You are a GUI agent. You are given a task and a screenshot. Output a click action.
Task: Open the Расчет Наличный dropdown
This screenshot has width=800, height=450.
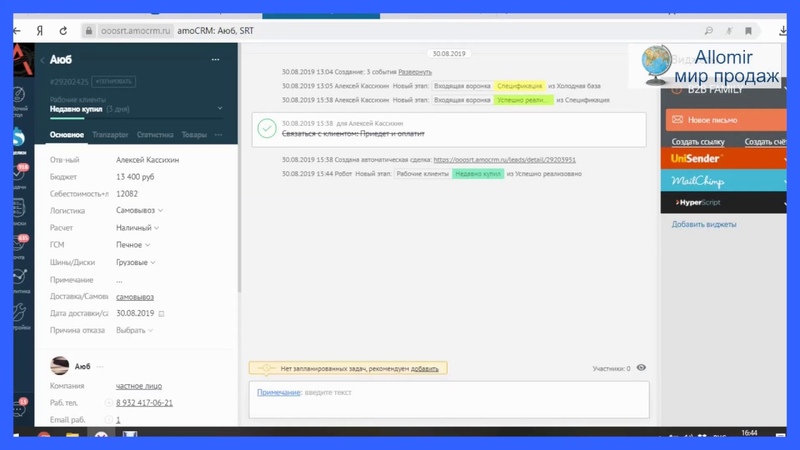point(138,228)
